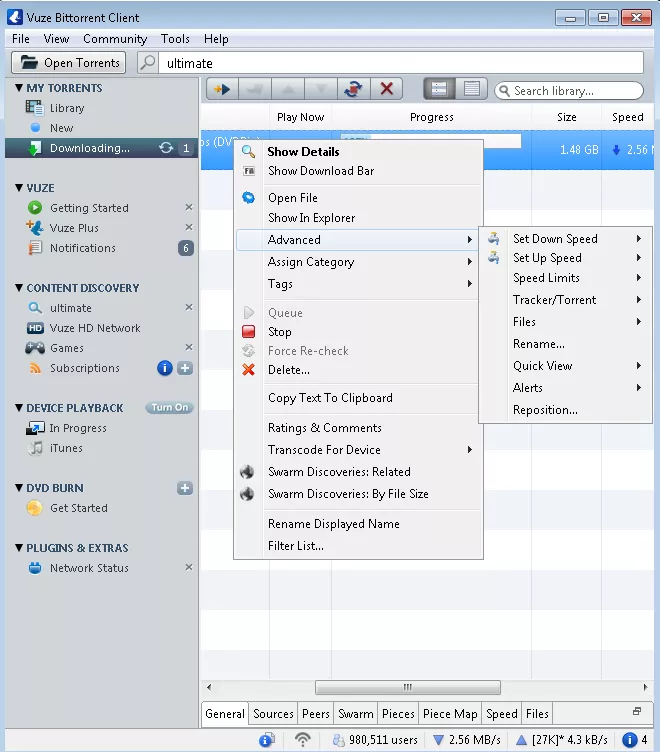Open Vuze Plus sidebar entry

(x=74, y=228)
